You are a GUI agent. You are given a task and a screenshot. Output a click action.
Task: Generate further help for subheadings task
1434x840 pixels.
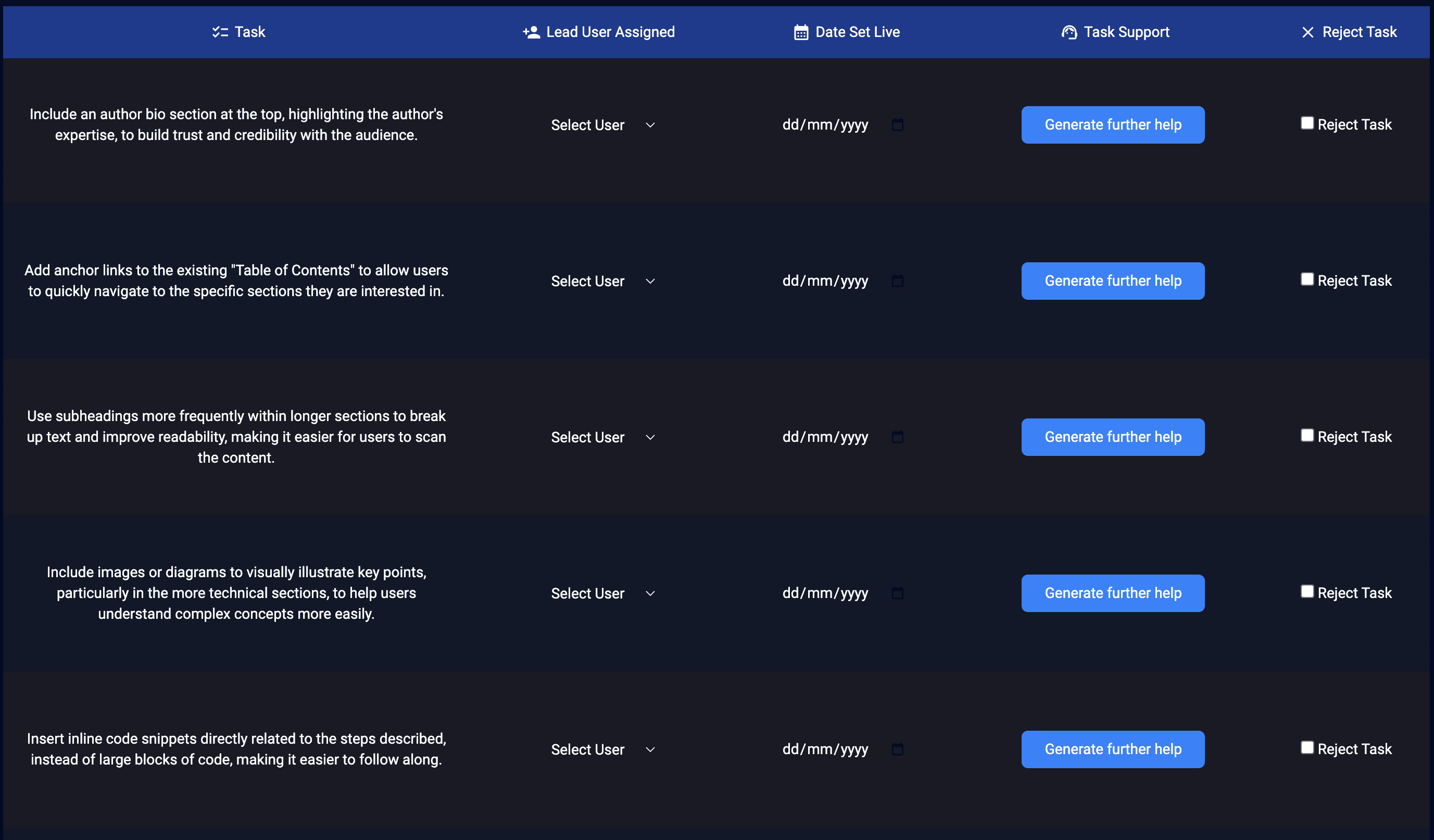[x=1113, y=437]
